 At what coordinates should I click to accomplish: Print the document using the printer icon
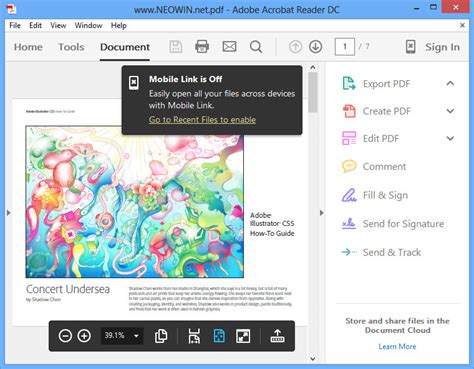[202, 47]
